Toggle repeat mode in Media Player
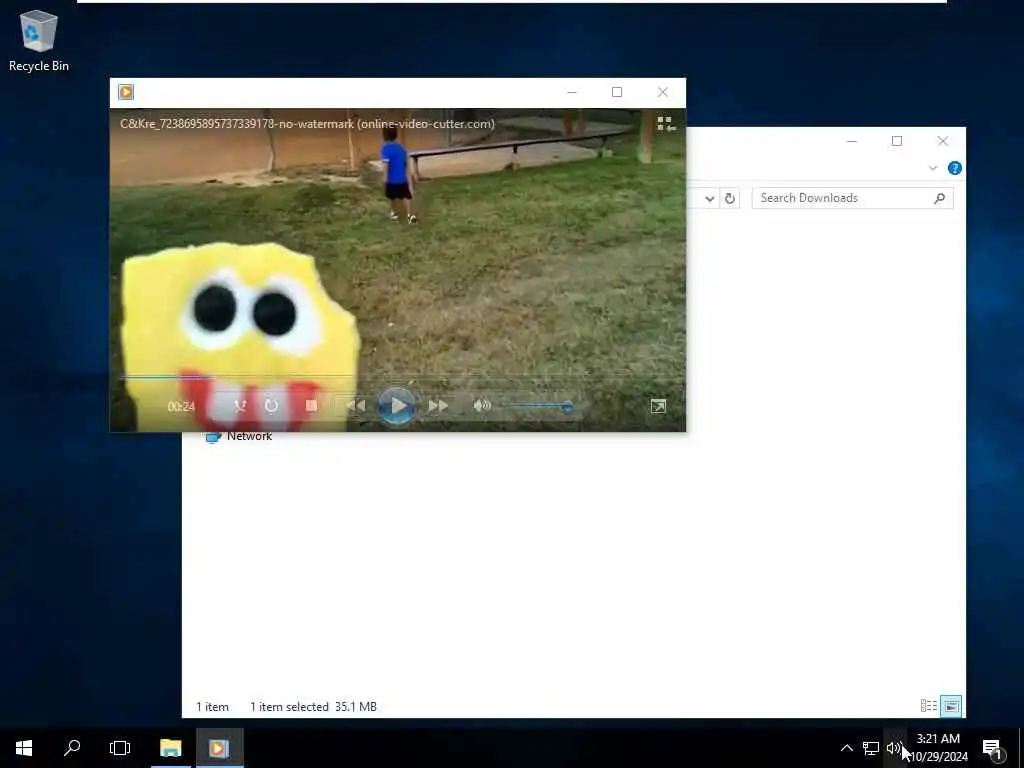 pos(272,406)
